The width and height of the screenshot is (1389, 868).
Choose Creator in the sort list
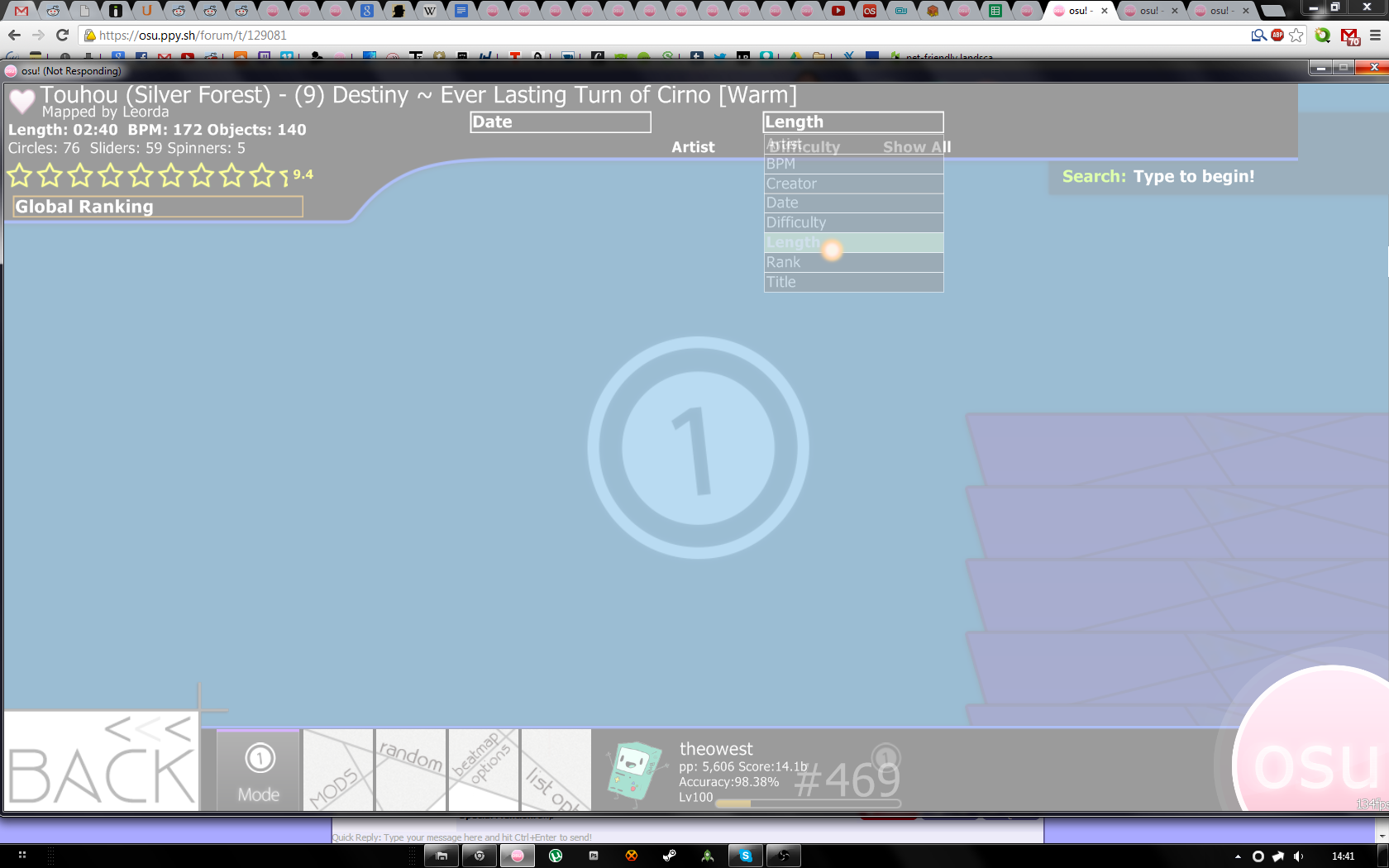[x=853, y=184]
